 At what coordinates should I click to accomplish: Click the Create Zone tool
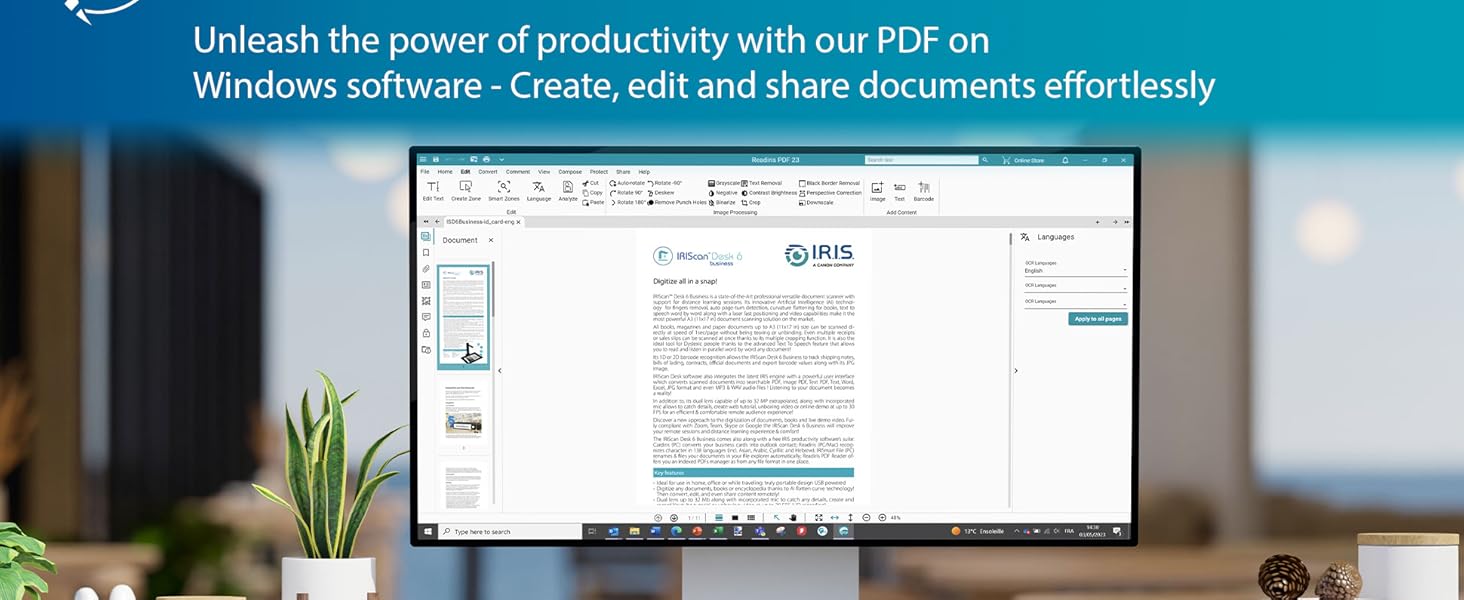pyautogui.click(x=465, y=190)
